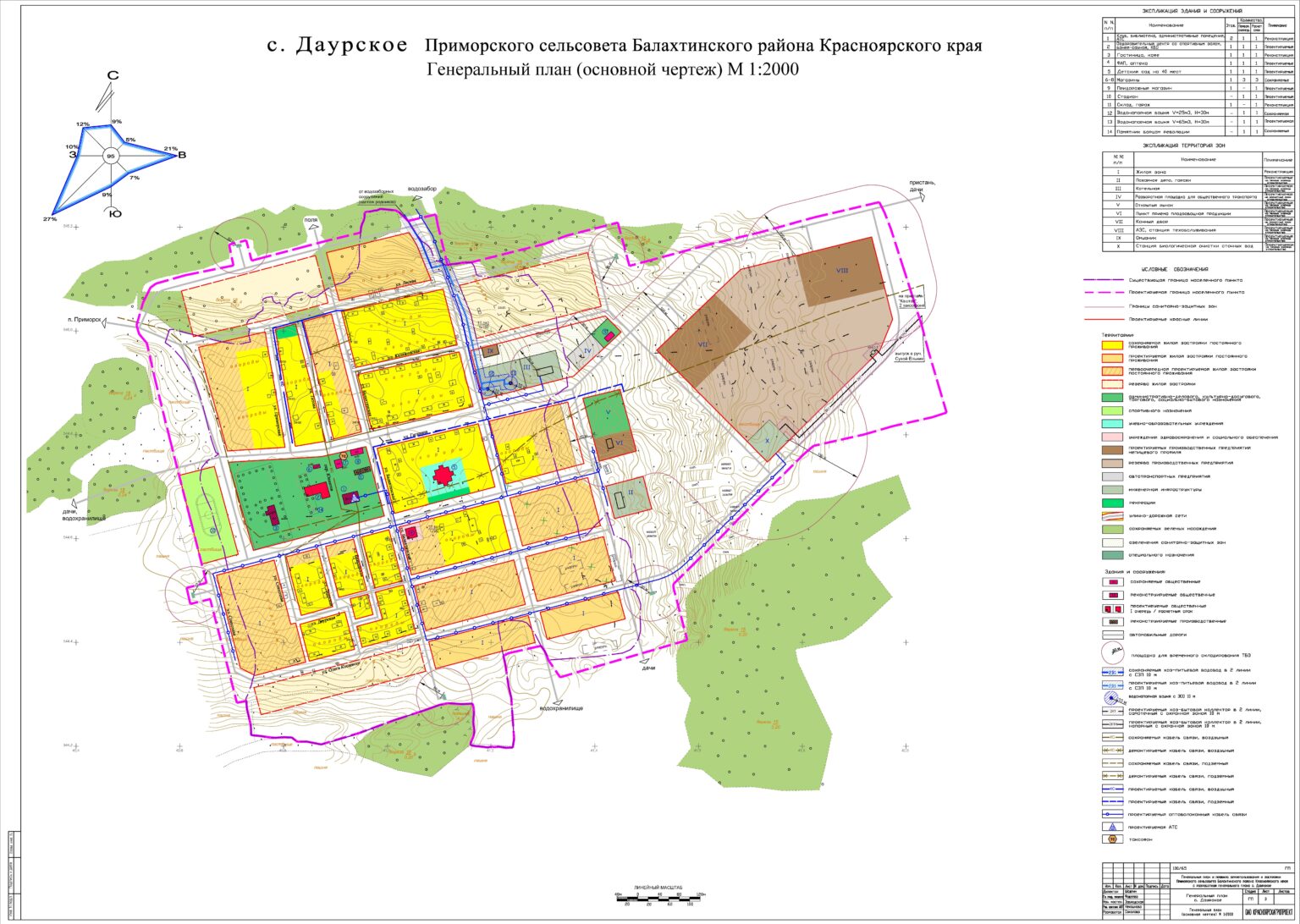Screen dimensions: 1300x924
Task: Click the light green sports-purpose legend swatch
Action: [x=1112, y=411]
